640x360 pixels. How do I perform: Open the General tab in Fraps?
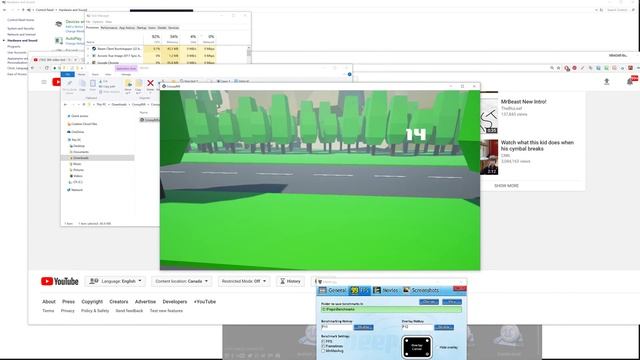[333, 290]
